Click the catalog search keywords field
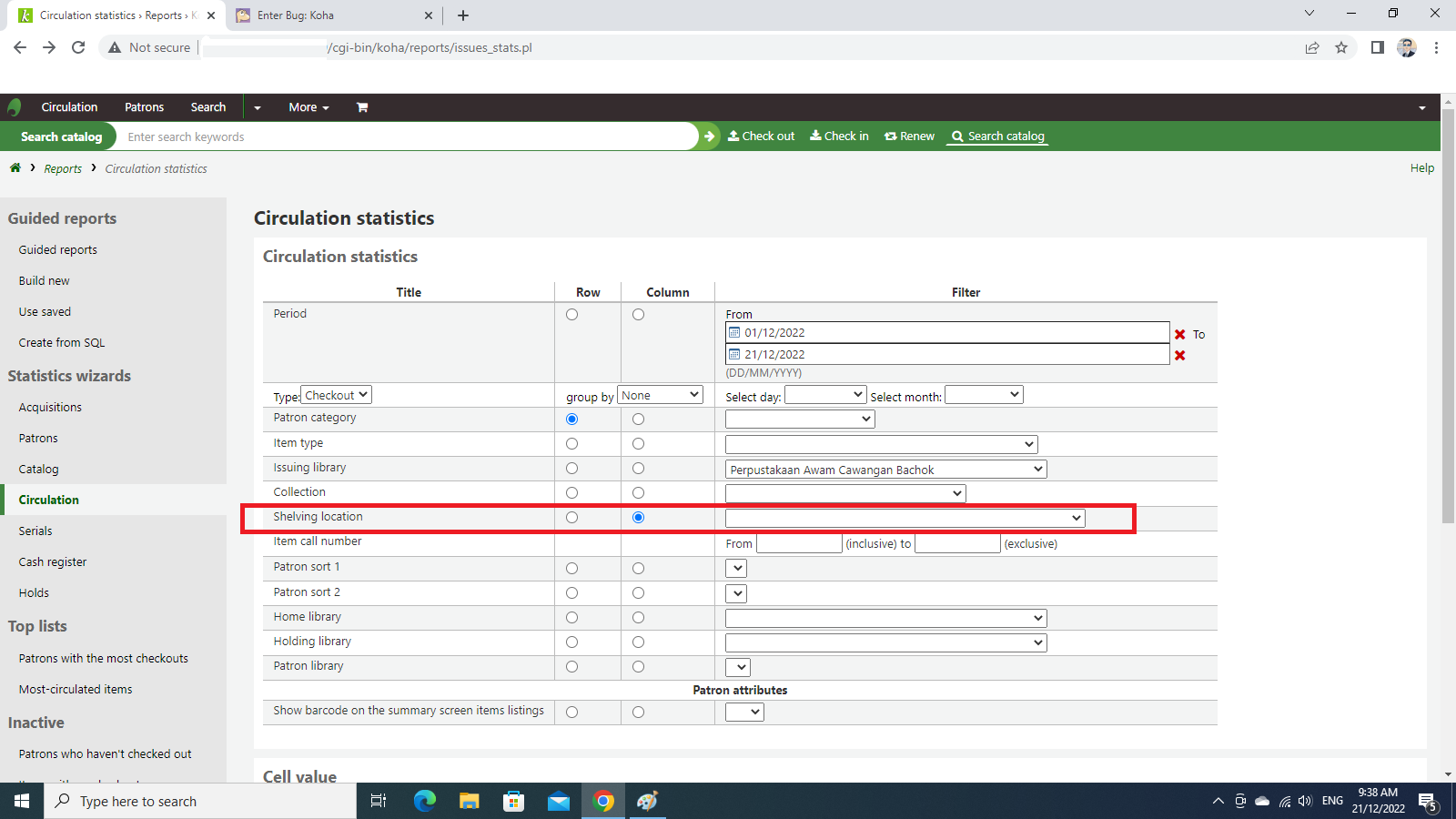Screen dimensions: 1456x819 click(x=409, y=136)
